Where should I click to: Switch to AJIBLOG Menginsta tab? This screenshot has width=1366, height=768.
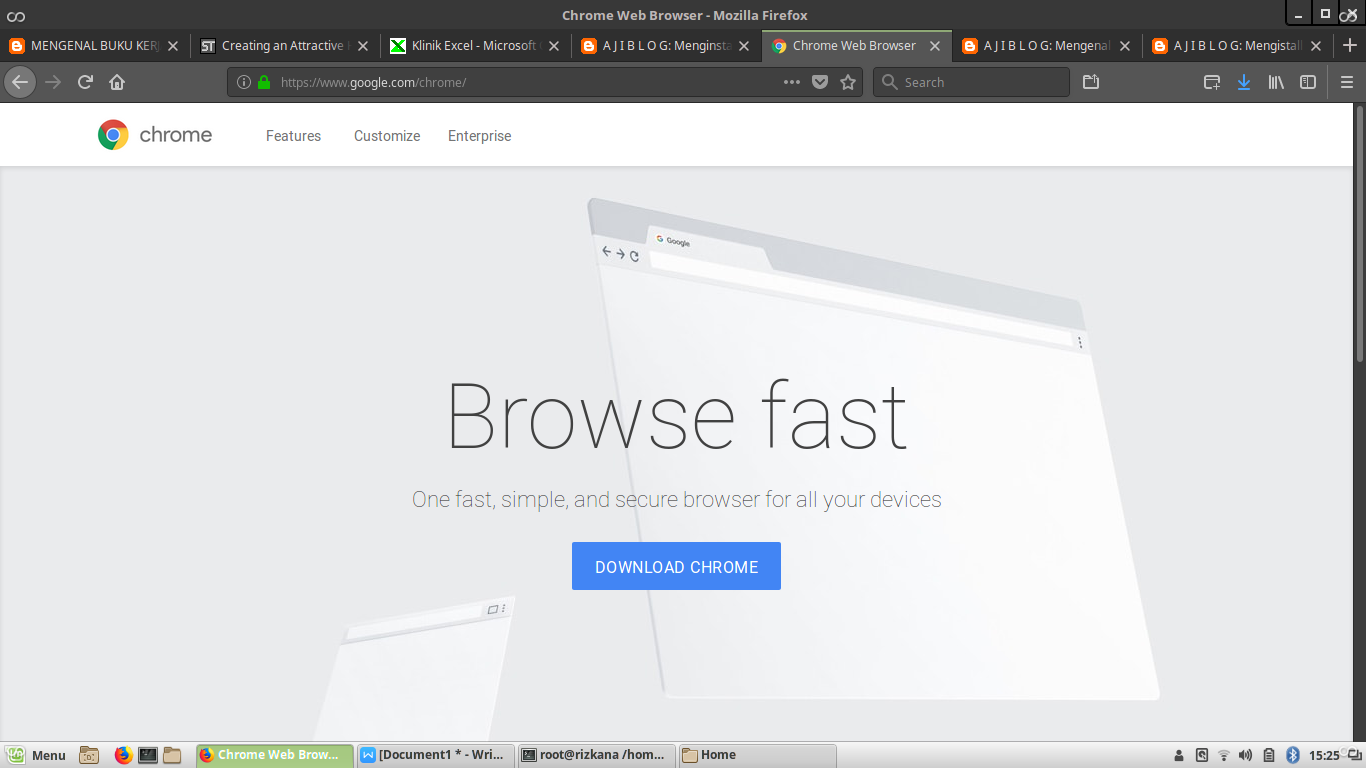(x=666, y=46)
